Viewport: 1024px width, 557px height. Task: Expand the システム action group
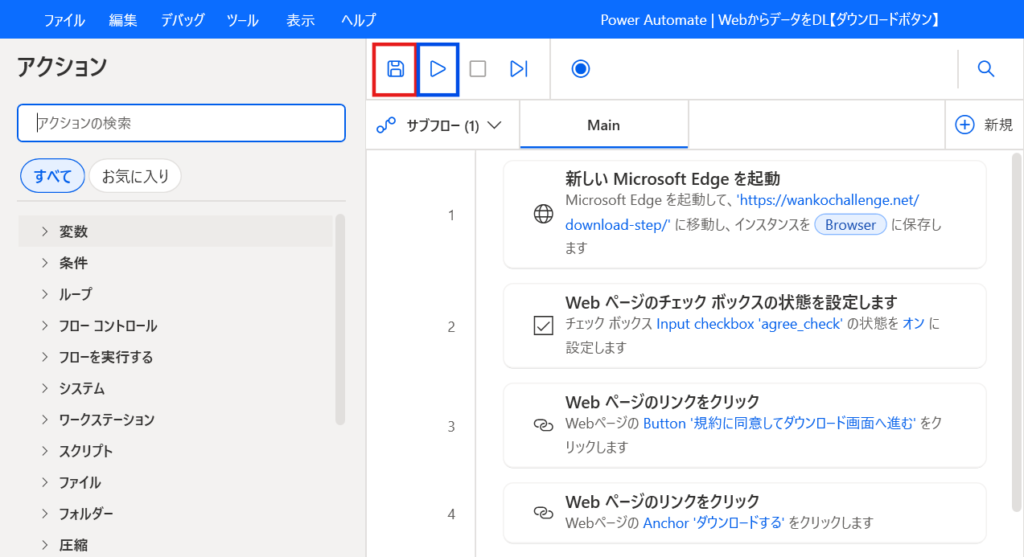175,388
